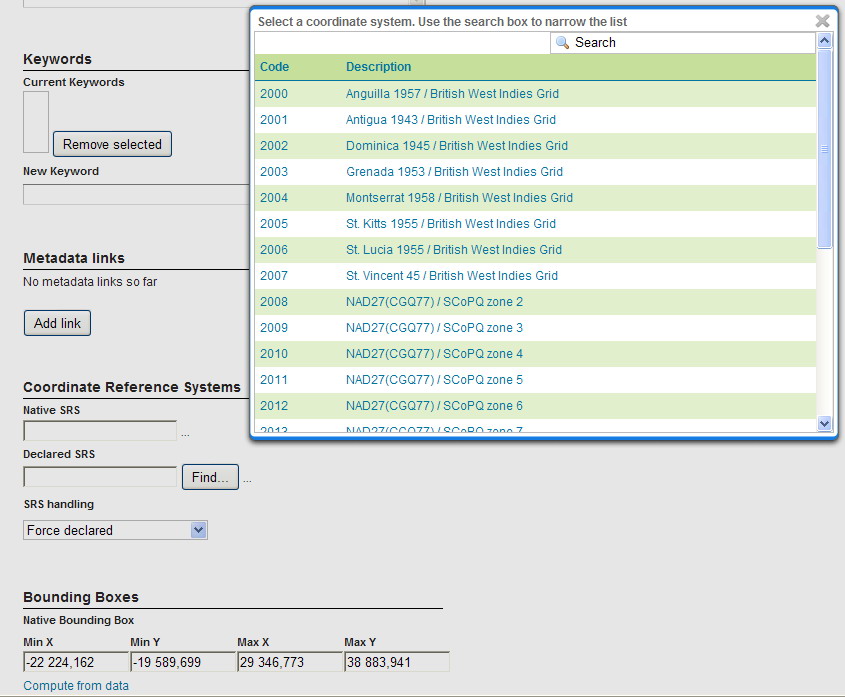The width and height of the screenshot is (845, 697).
Task: Click the dialog scrollbar down arrow
Action: 824,423
